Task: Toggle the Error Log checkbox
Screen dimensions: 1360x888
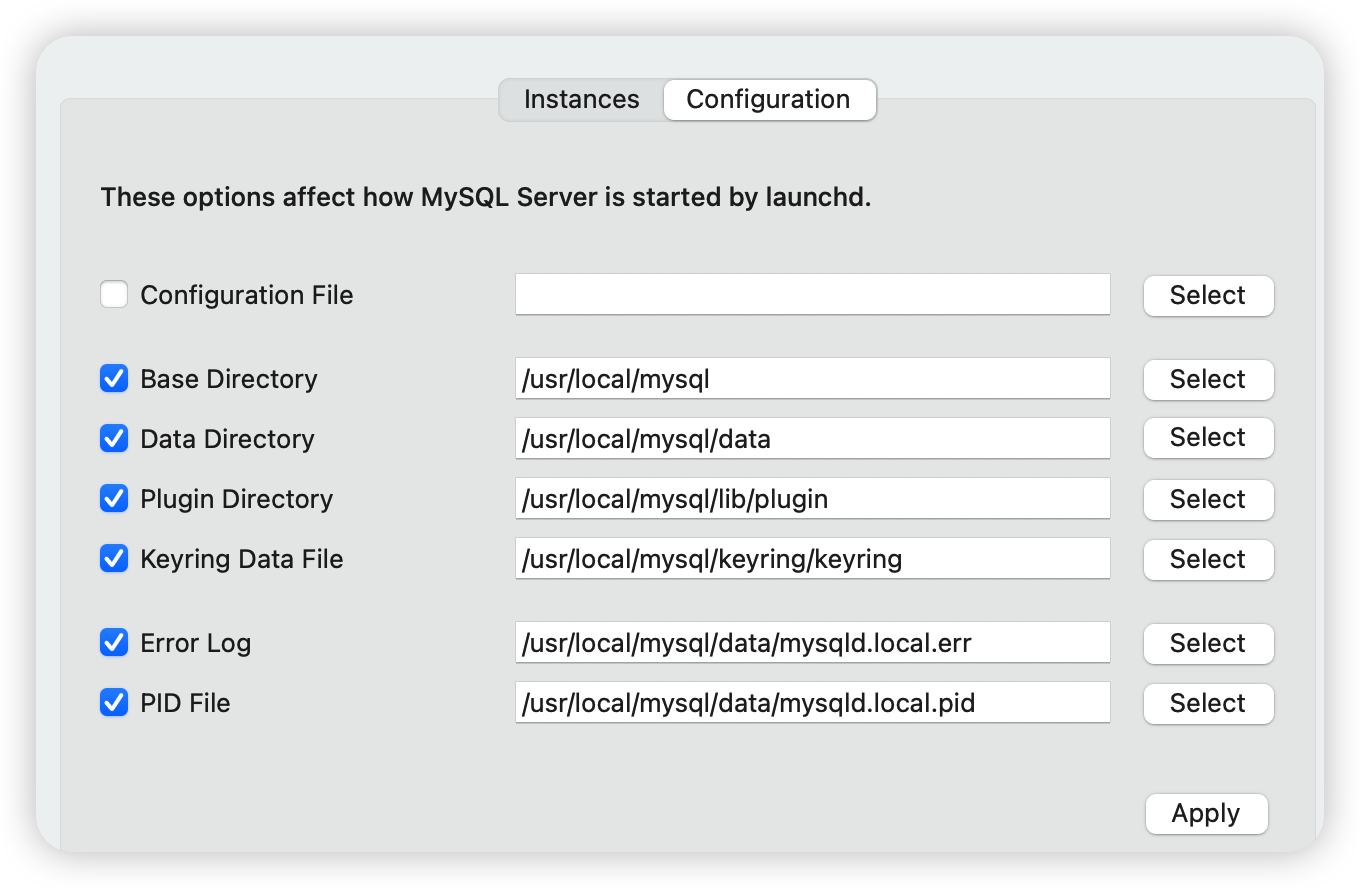Action: [x=114, y=643]
